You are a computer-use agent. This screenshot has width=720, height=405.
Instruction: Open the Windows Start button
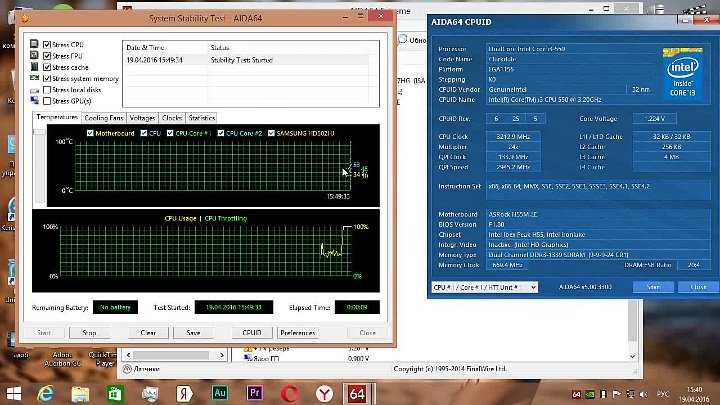(13, 394)
